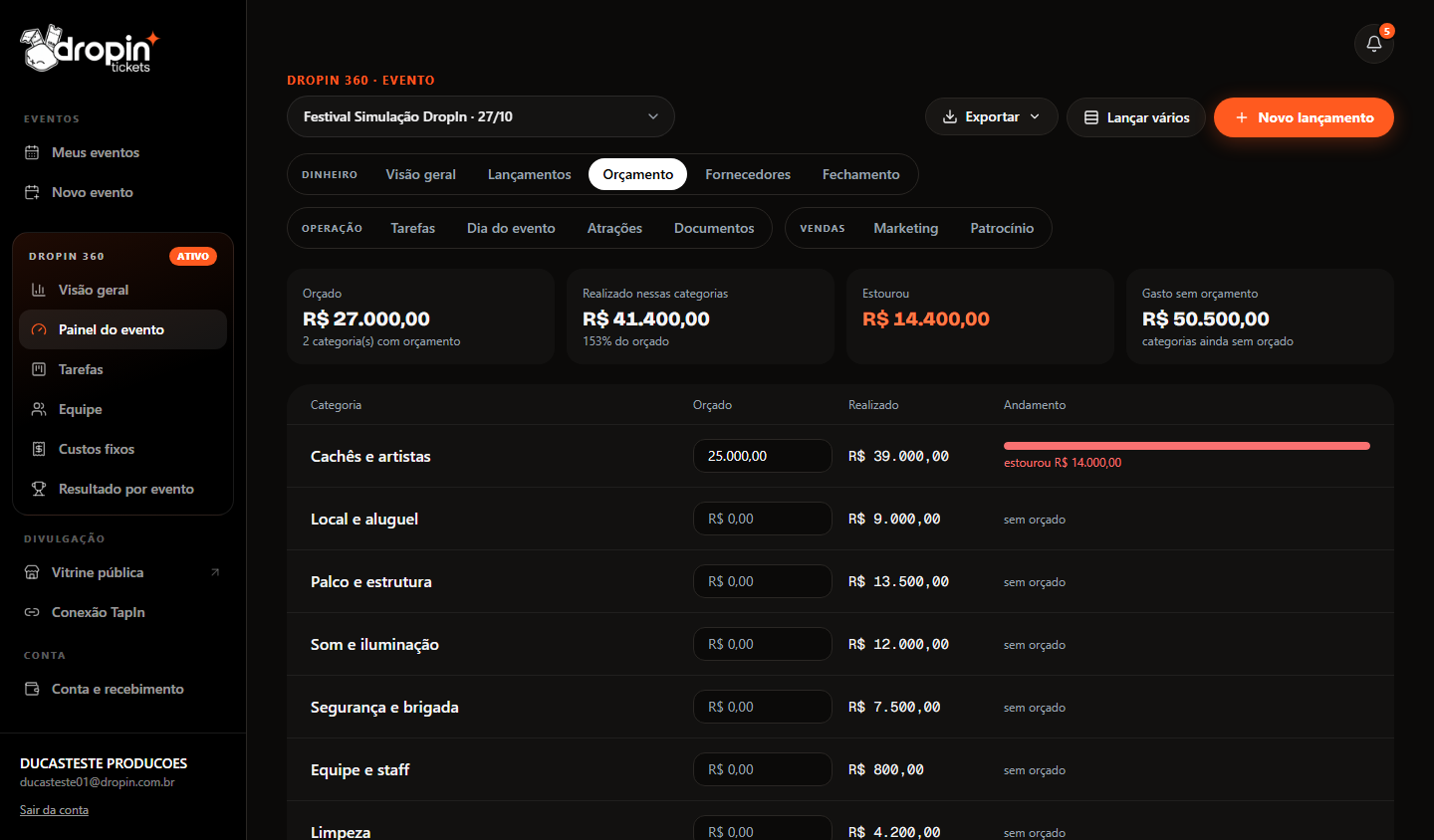Click the download icon in Exportar

click(950, 117)
